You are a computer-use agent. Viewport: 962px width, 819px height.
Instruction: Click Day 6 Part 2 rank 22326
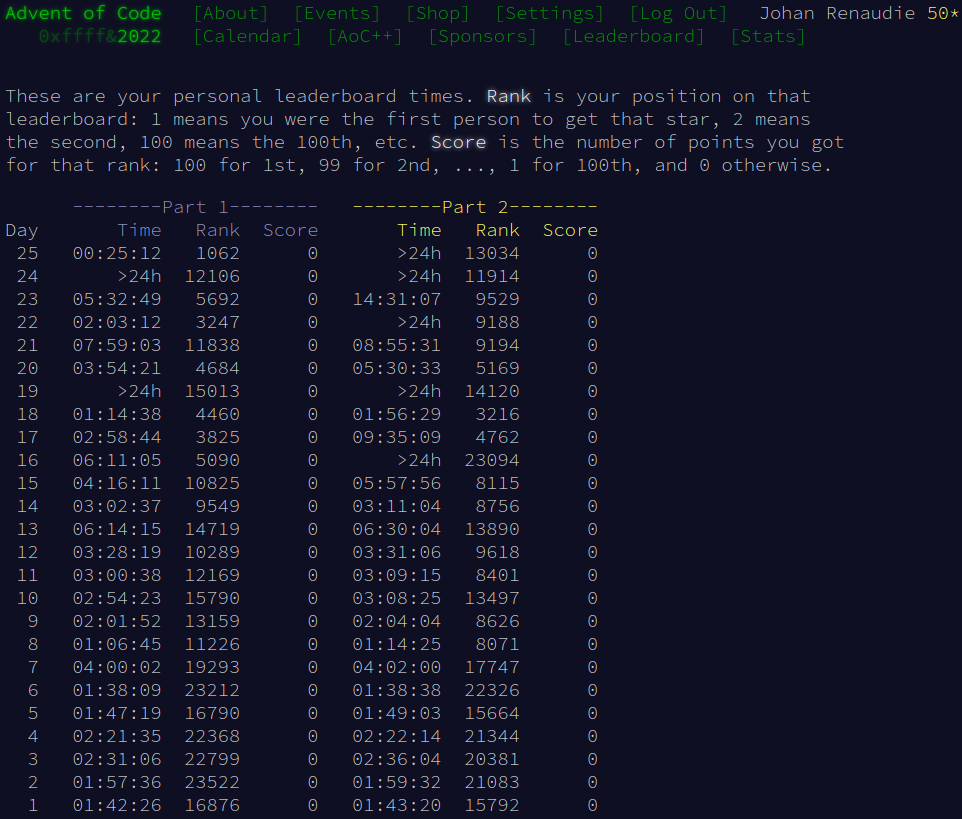pos(492,690)
